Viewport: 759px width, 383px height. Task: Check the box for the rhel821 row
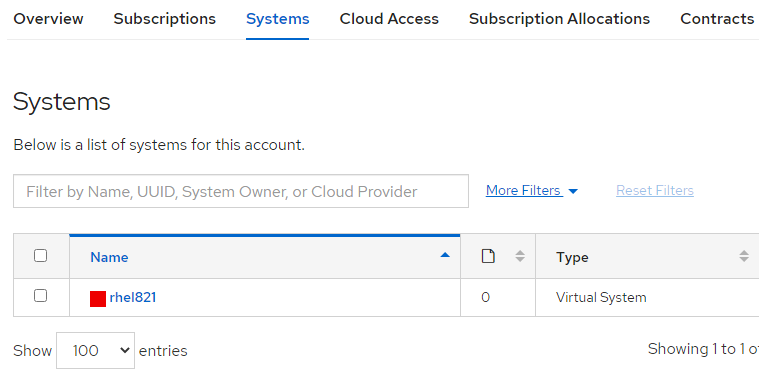[41, 296]
